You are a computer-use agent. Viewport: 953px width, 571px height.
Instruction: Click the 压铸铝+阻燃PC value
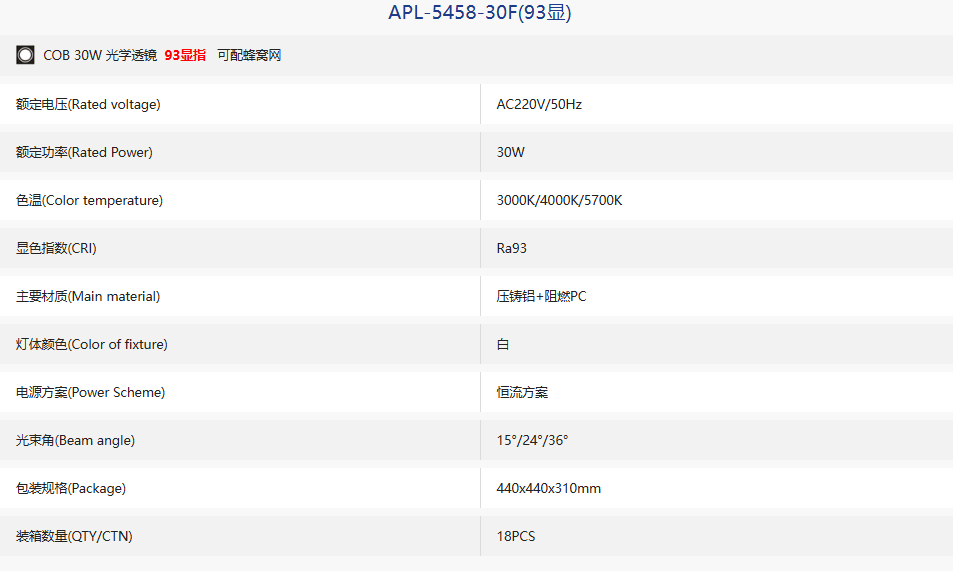pos(542,297)
